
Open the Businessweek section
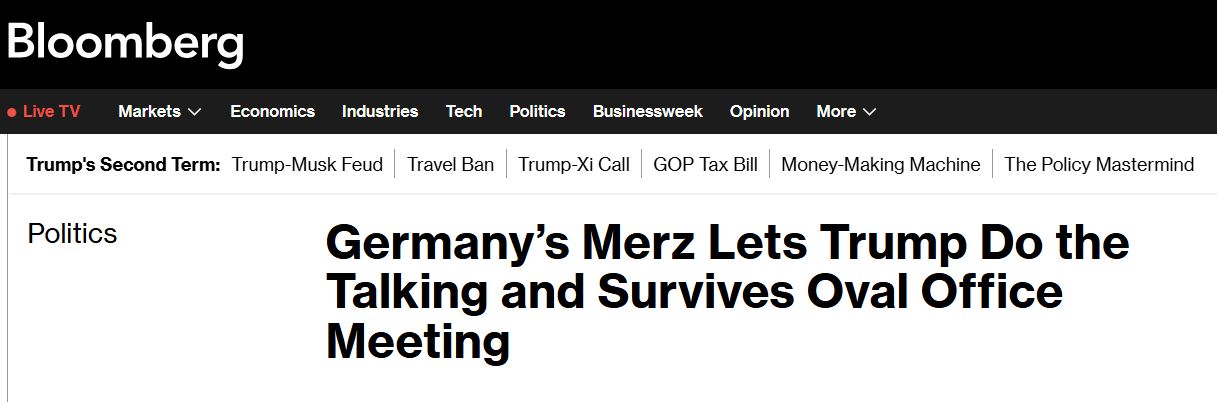click(647, 112)
